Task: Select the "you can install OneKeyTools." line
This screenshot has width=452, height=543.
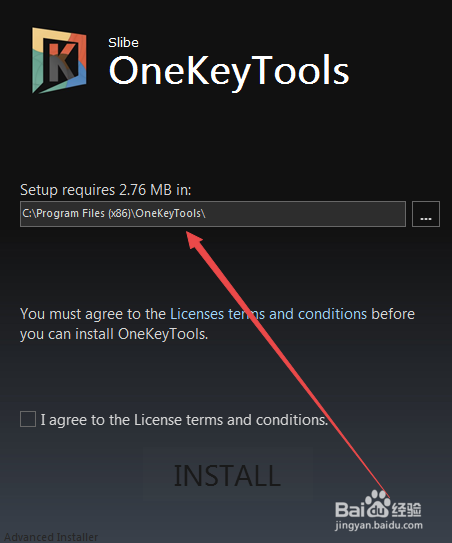Action: (114, 334)
